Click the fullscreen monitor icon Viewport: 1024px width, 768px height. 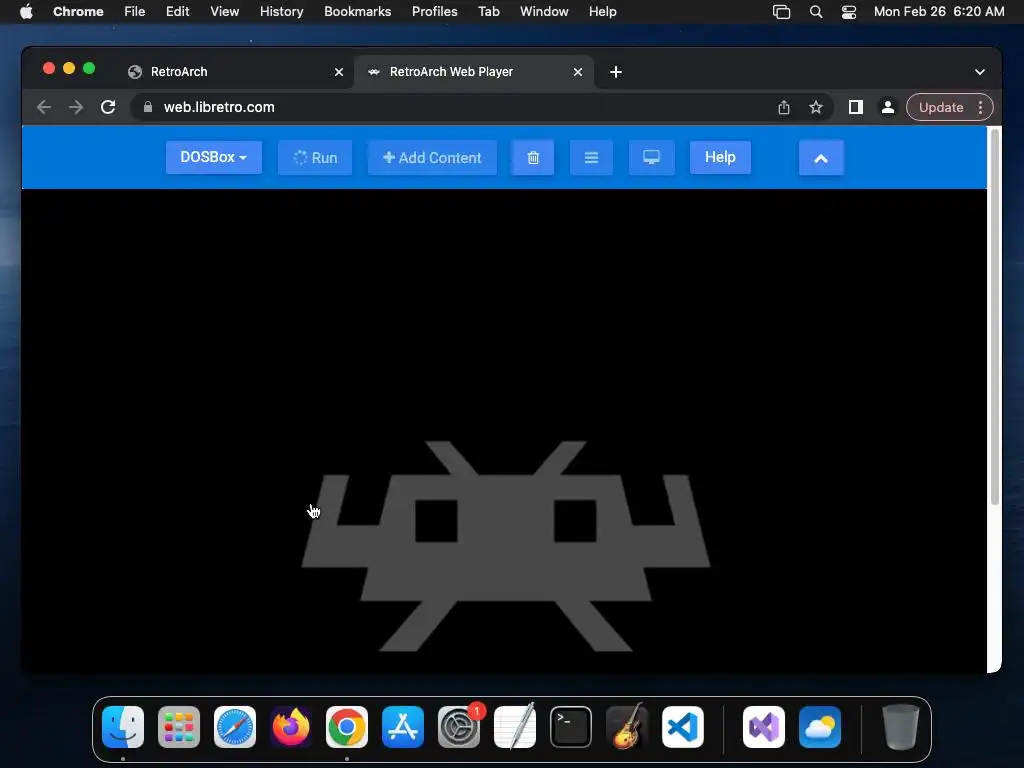tap(651, 157)
